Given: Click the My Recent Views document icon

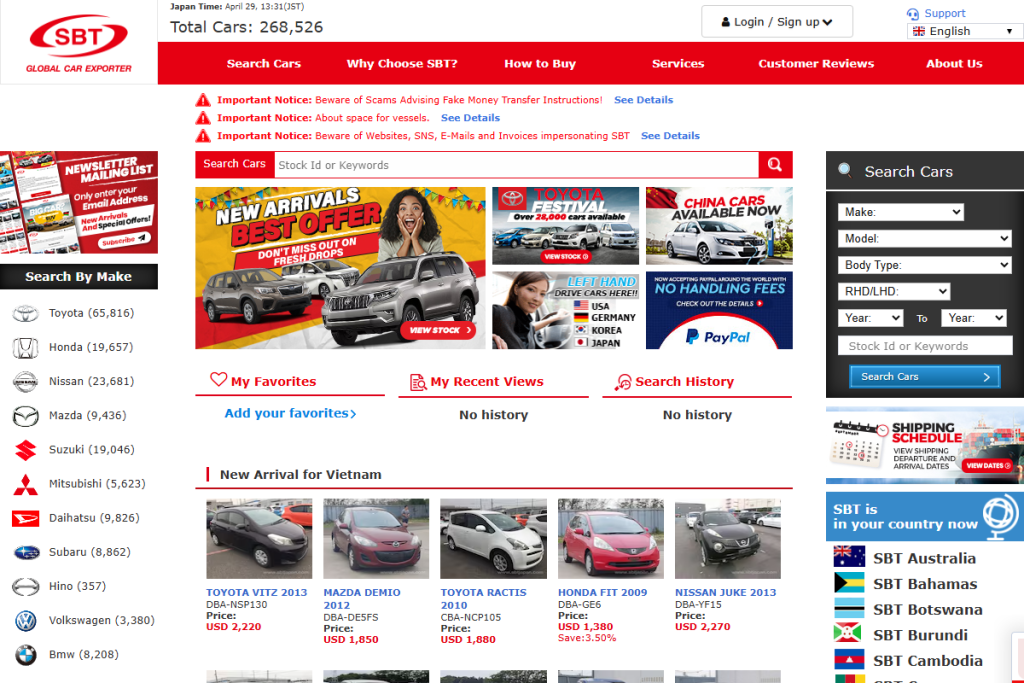Looking at the screenshot, I should [x=418, y=382].
